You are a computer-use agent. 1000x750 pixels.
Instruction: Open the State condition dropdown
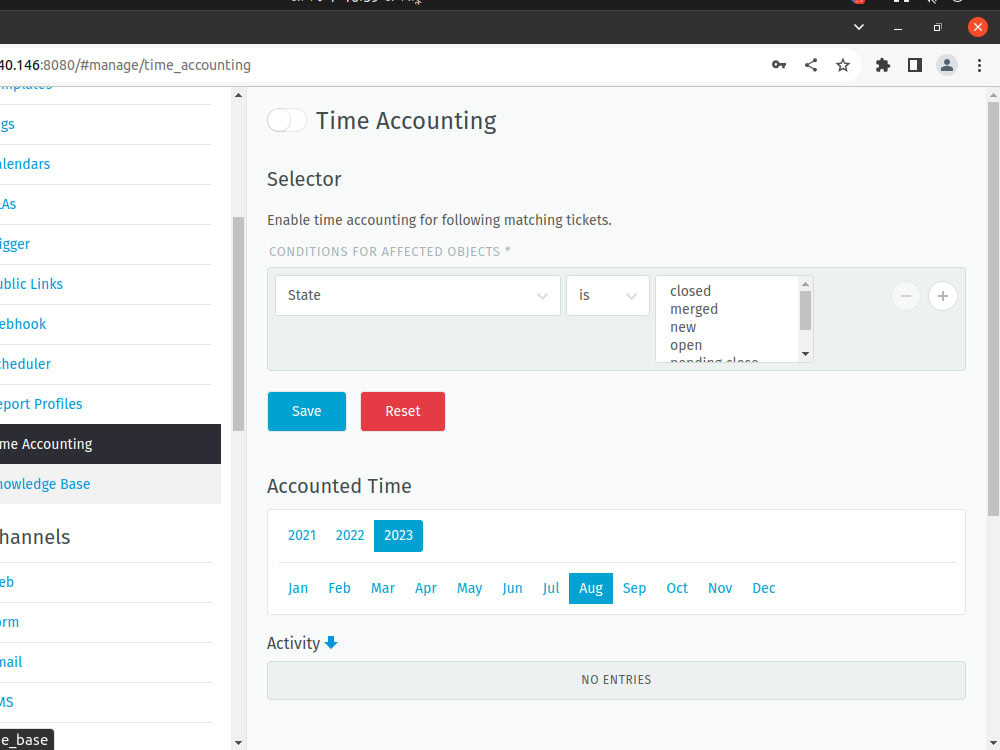click(x=417, y=295)
